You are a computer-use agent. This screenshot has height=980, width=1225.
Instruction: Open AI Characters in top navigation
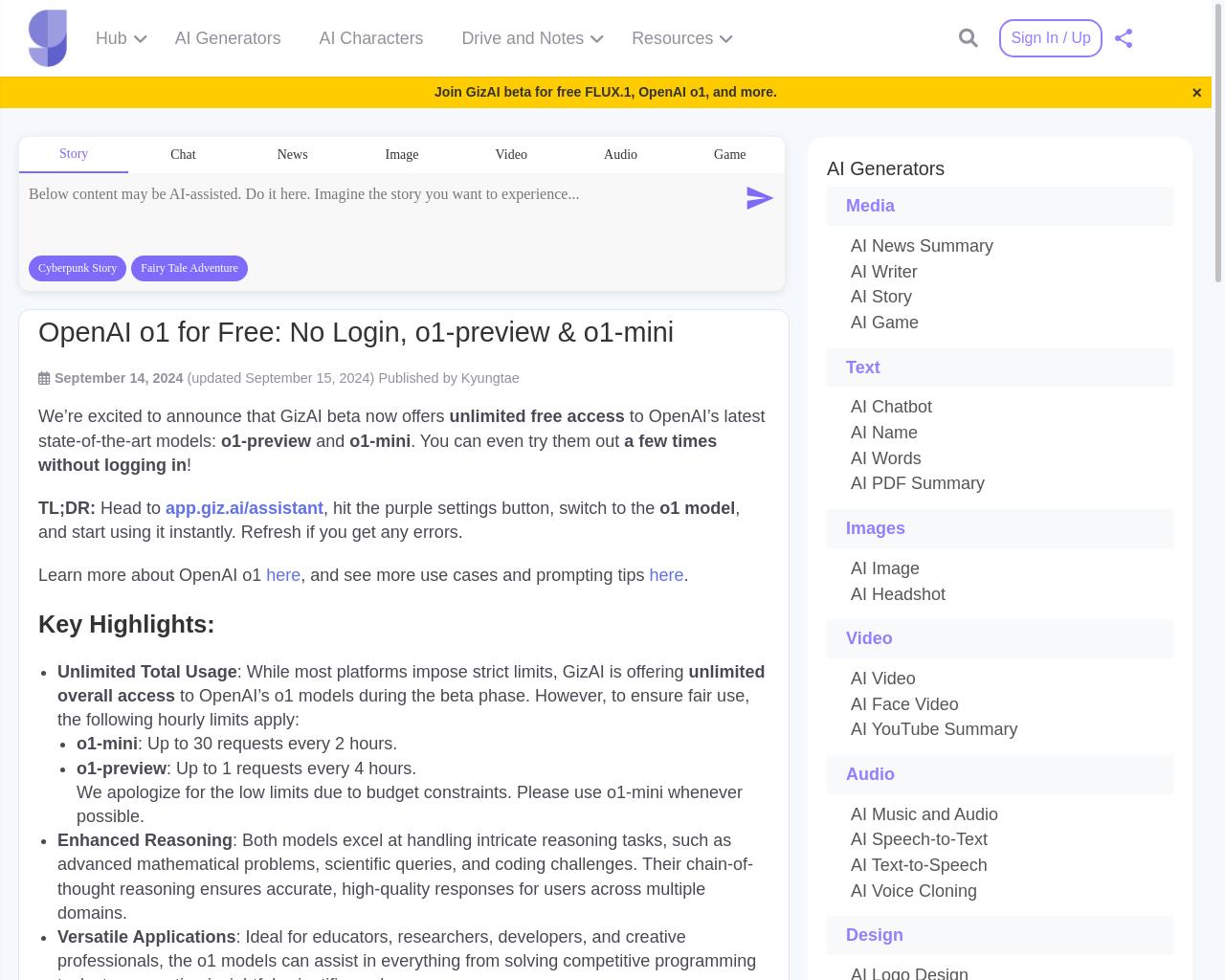tap(371, 38)
